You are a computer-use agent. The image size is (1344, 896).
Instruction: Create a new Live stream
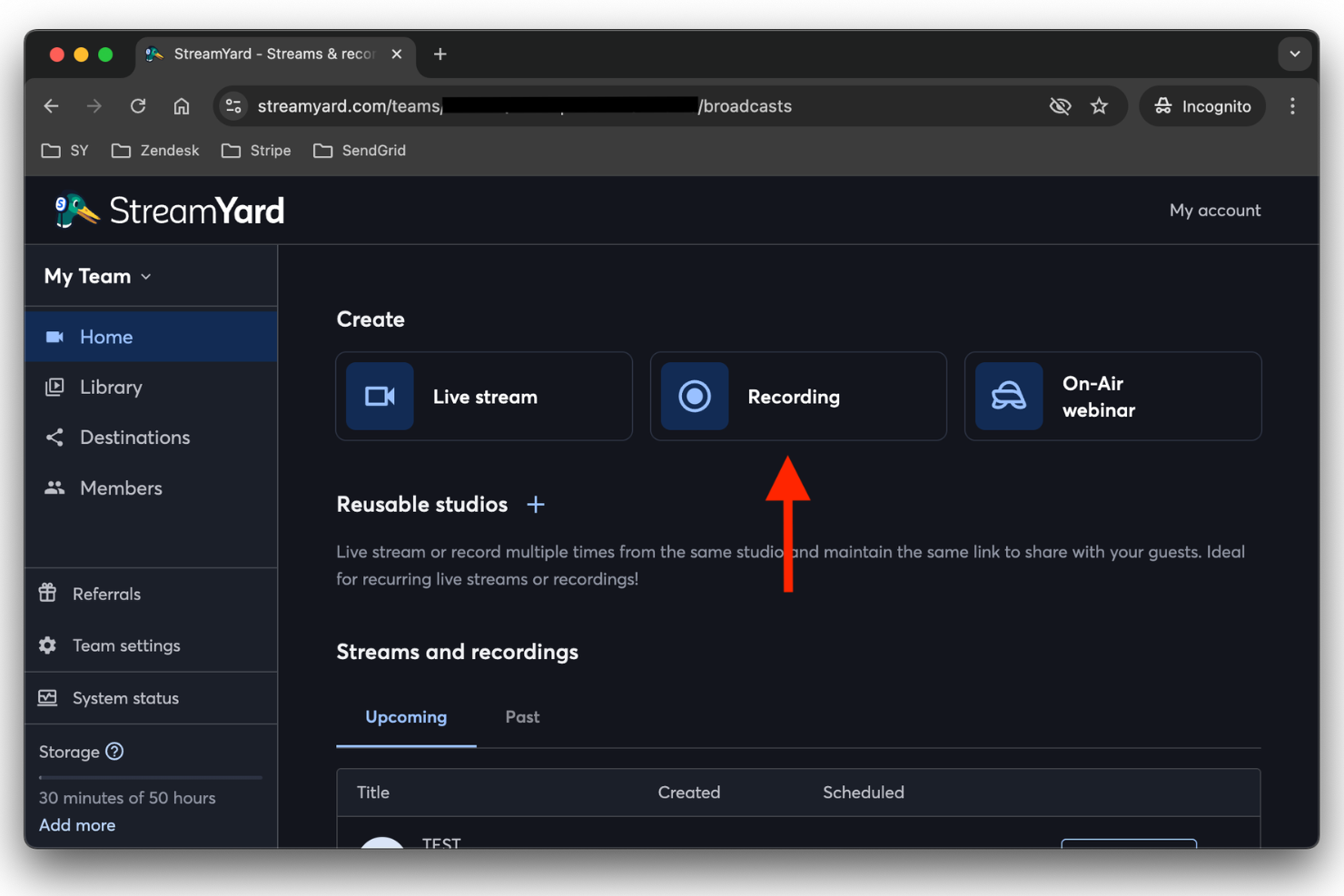point(484,397)
